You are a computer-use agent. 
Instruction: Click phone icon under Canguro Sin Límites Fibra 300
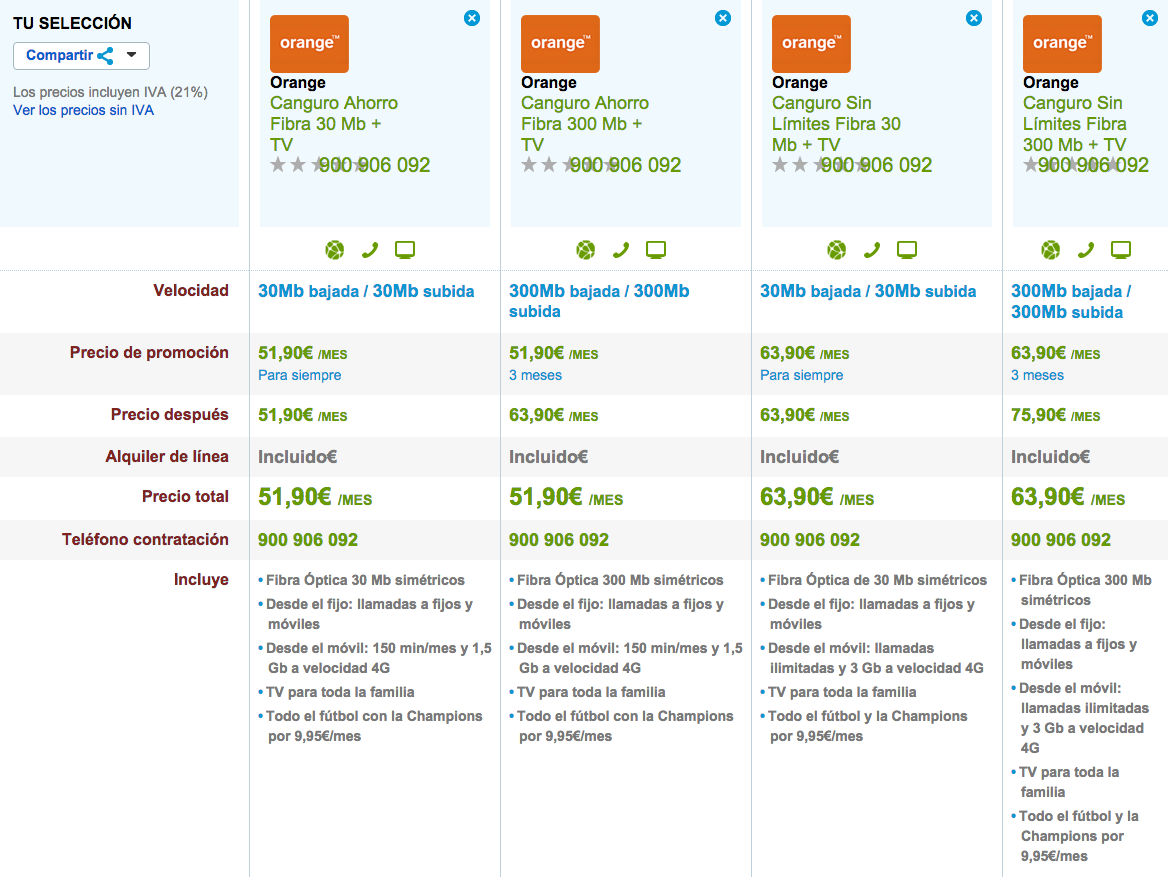click(1086, 250)
